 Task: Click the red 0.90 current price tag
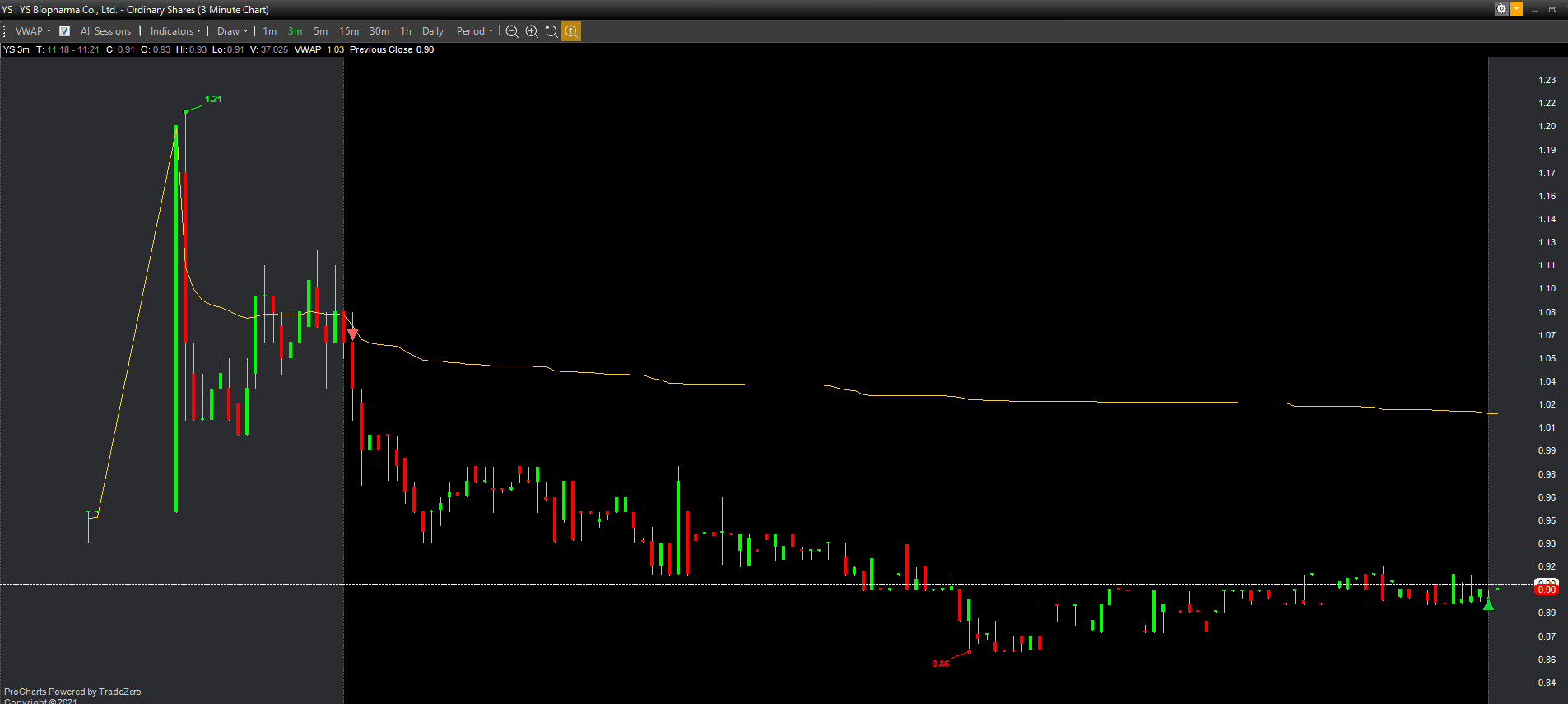(1547, 590)
